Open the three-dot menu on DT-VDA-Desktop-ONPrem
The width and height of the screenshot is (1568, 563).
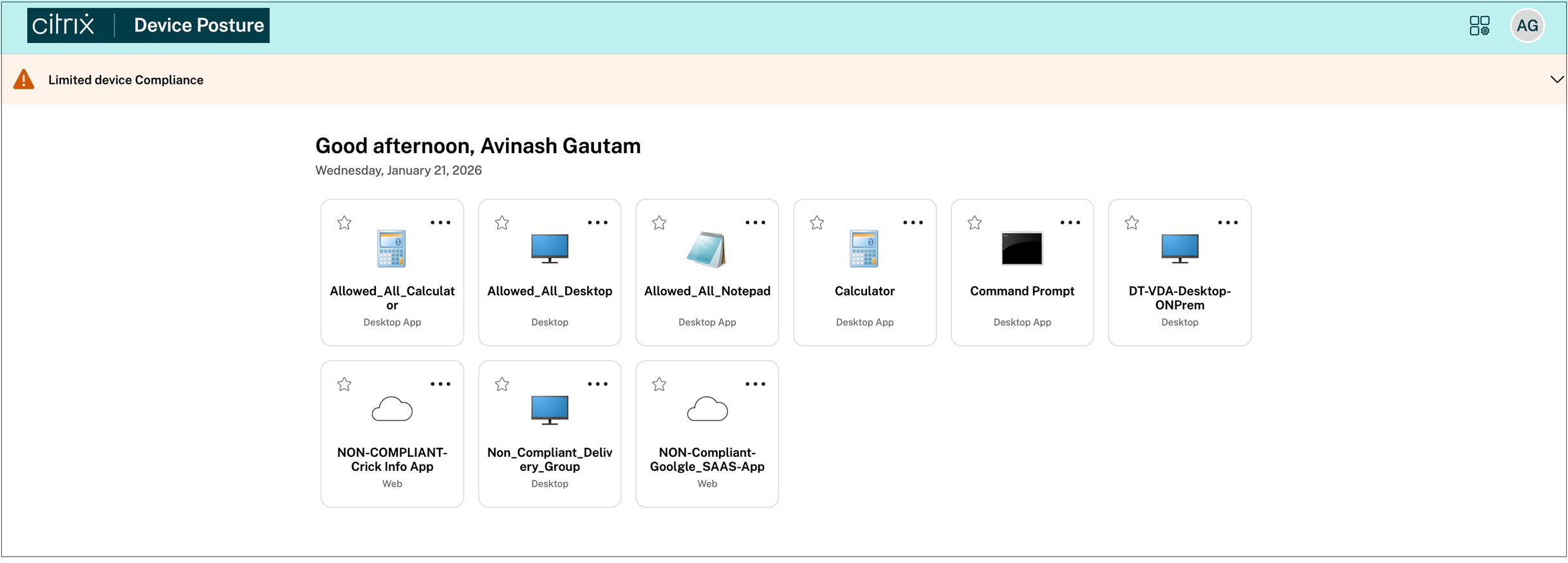coord(1227,223)
